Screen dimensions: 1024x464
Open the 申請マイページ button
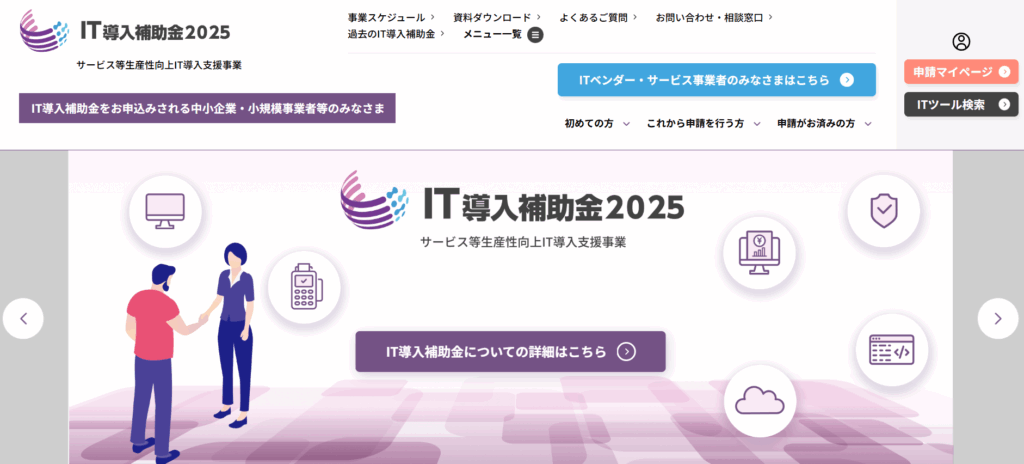(960, 72)
